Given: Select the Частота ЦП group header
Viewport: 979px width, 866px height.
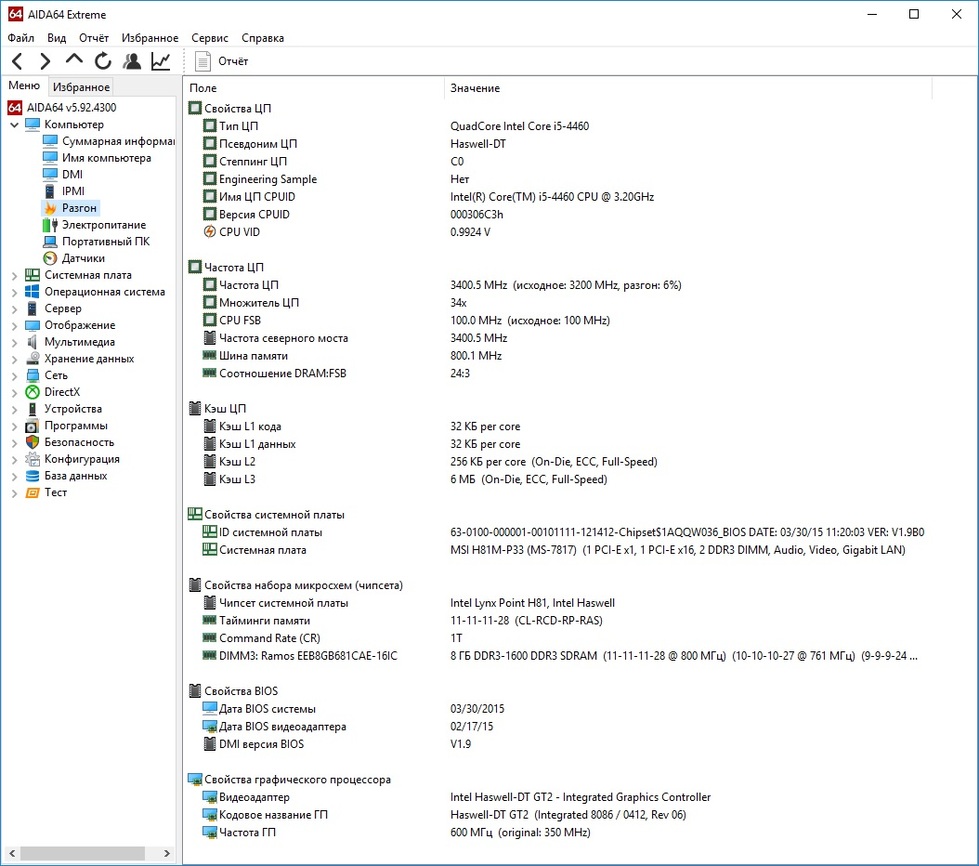Looking at the screenshot, I should tap(226, 267).
